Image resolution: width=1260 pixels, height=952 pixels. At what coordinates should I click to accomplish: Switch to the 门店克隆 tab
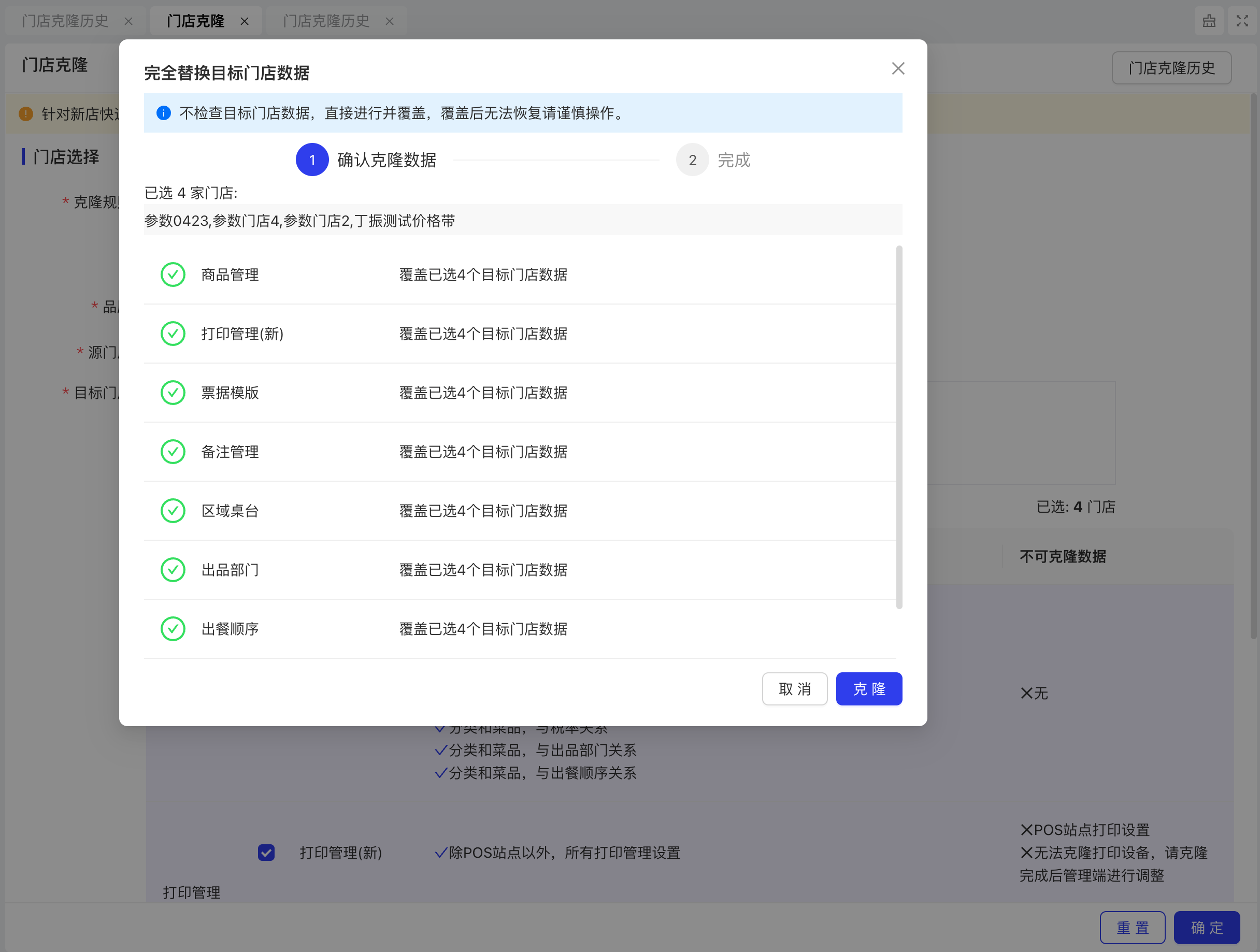(196, 21)
